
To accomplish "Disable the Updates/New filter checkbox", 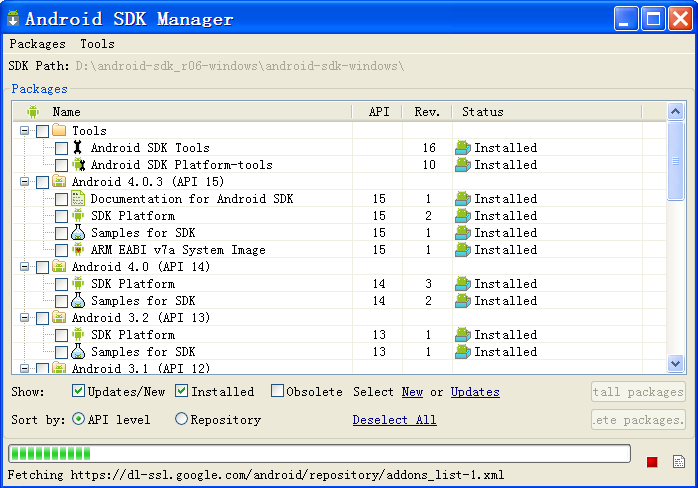I will (79, 392).
